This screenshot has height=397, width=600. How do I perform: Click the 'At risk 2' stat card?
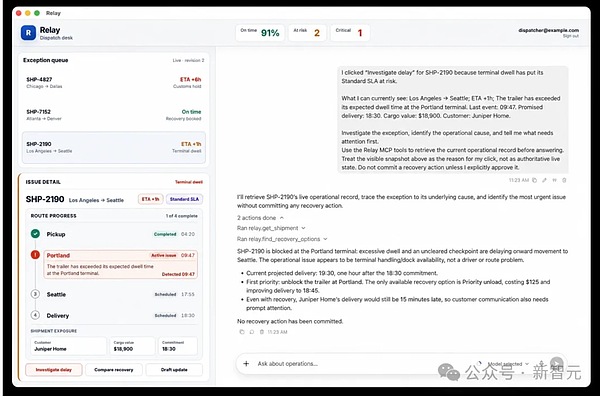[307, 33]
